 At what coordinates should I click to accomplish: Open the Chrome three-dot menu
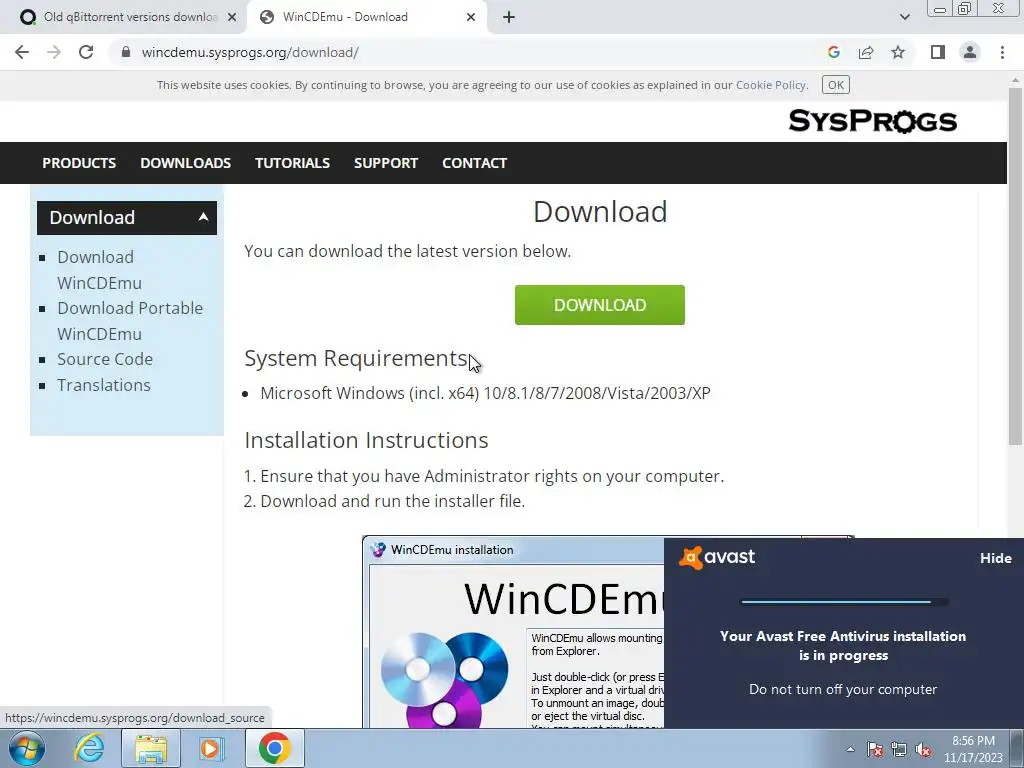1002,52
